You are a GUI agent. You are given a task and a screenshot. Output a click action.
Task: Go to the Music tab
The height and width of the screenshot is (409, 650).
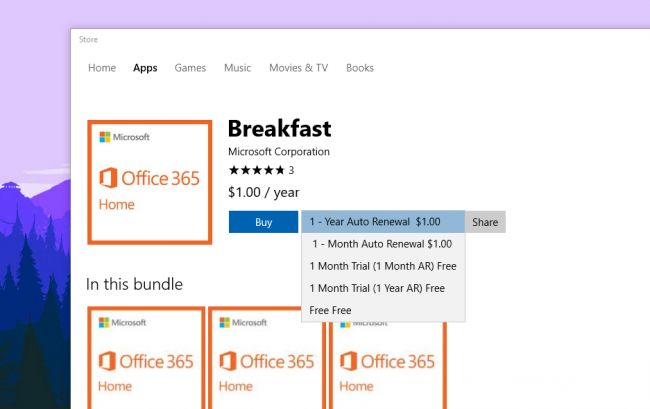[x=238, y=68]
